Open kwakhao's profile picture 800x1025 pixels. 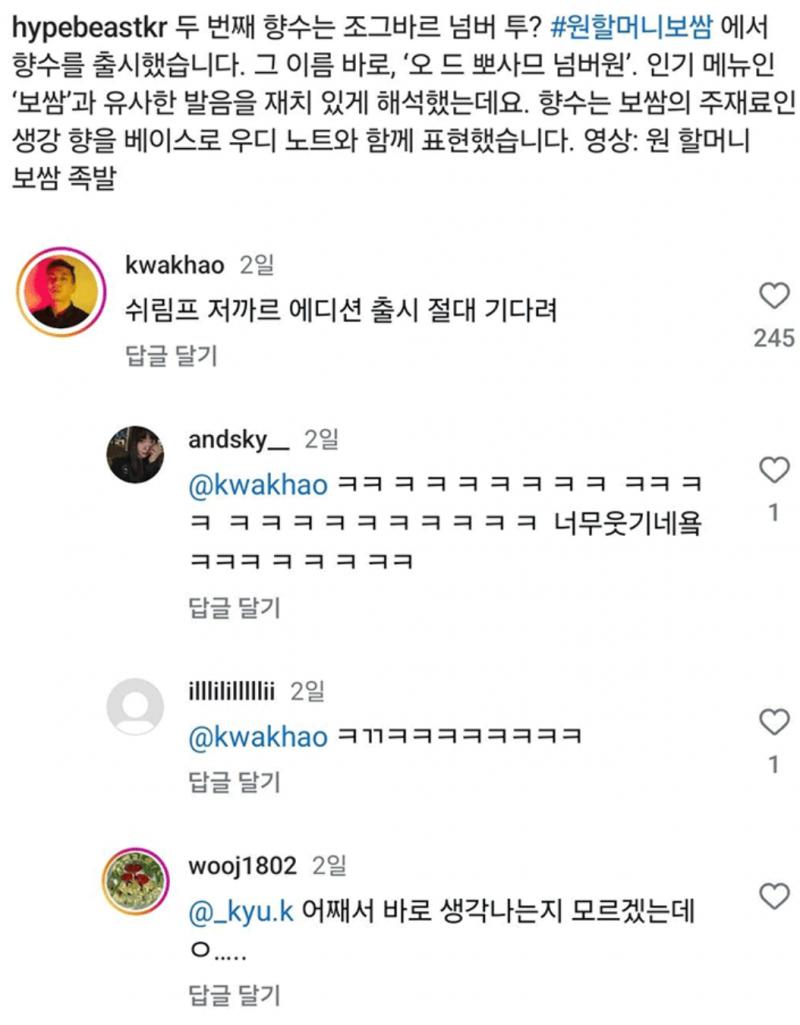click(x=62, y=290)
